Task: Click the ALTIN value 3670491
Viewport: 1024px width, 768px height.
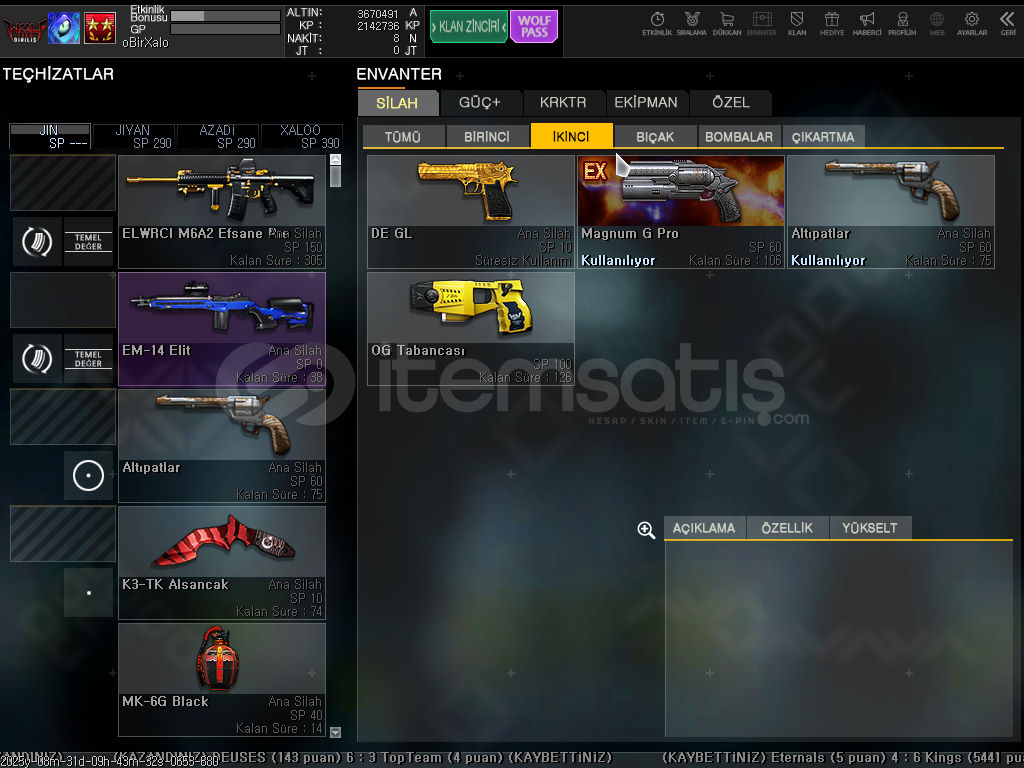Action: (377, 14)
